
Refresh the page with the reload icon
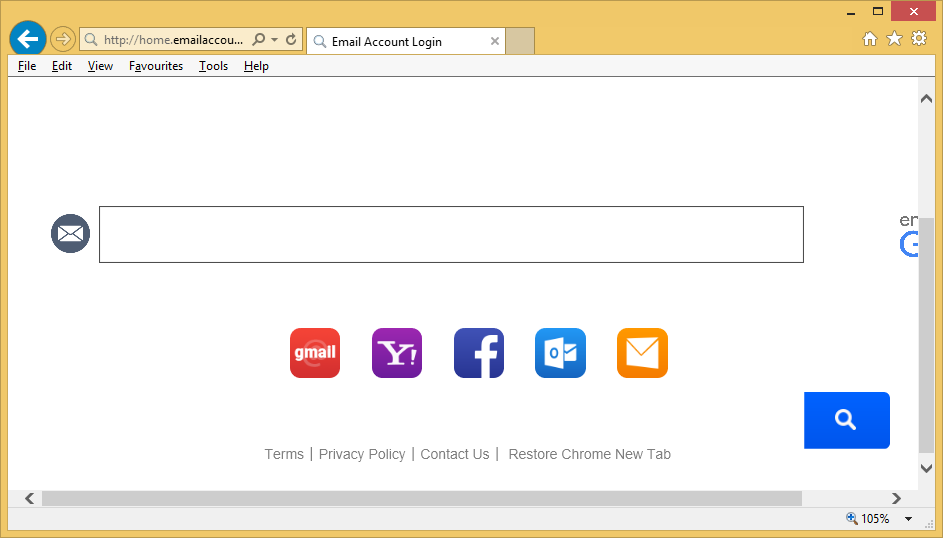coord(291,40)
